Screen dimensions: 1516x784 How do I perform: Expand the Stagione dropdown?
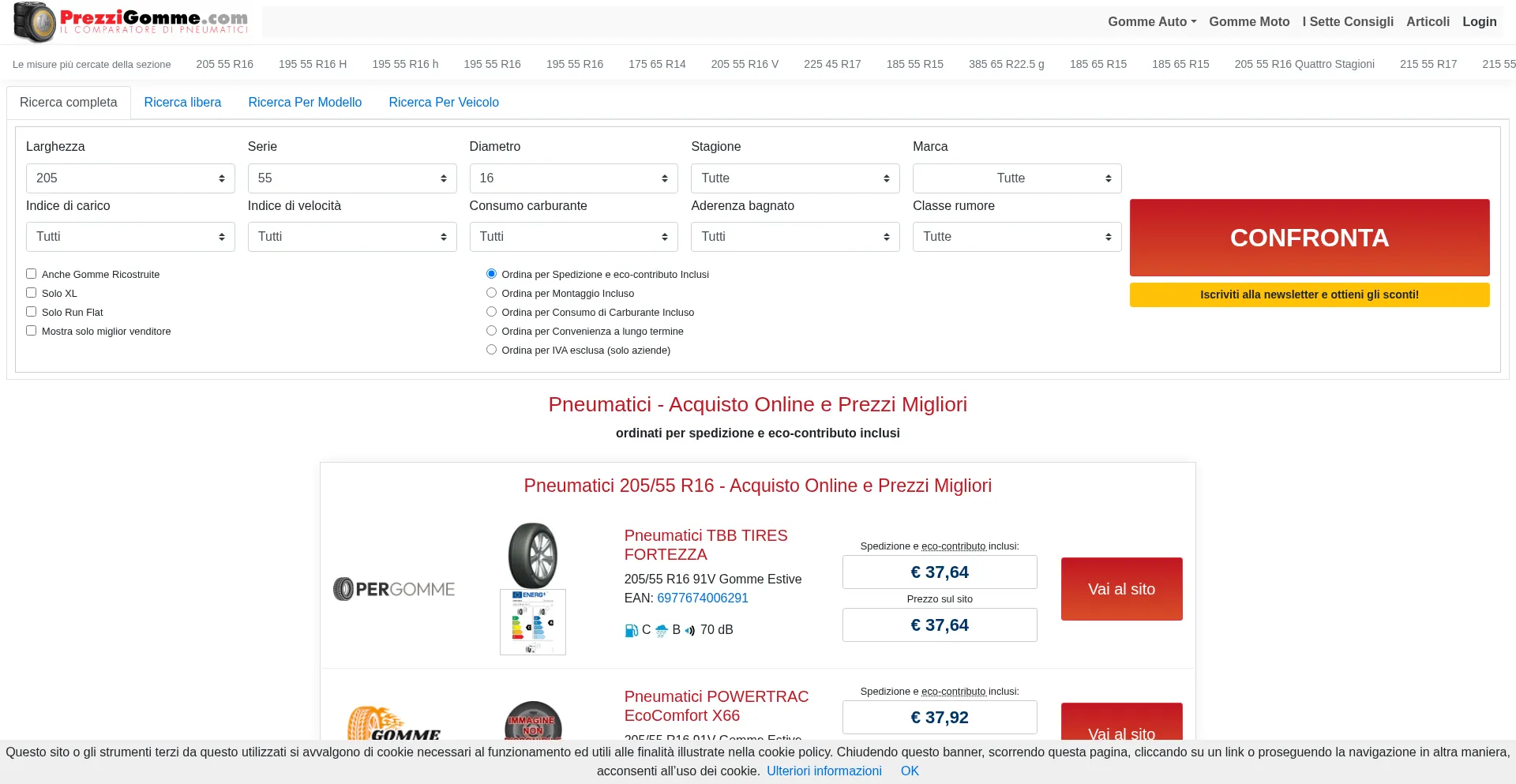(x=795, y=178)
